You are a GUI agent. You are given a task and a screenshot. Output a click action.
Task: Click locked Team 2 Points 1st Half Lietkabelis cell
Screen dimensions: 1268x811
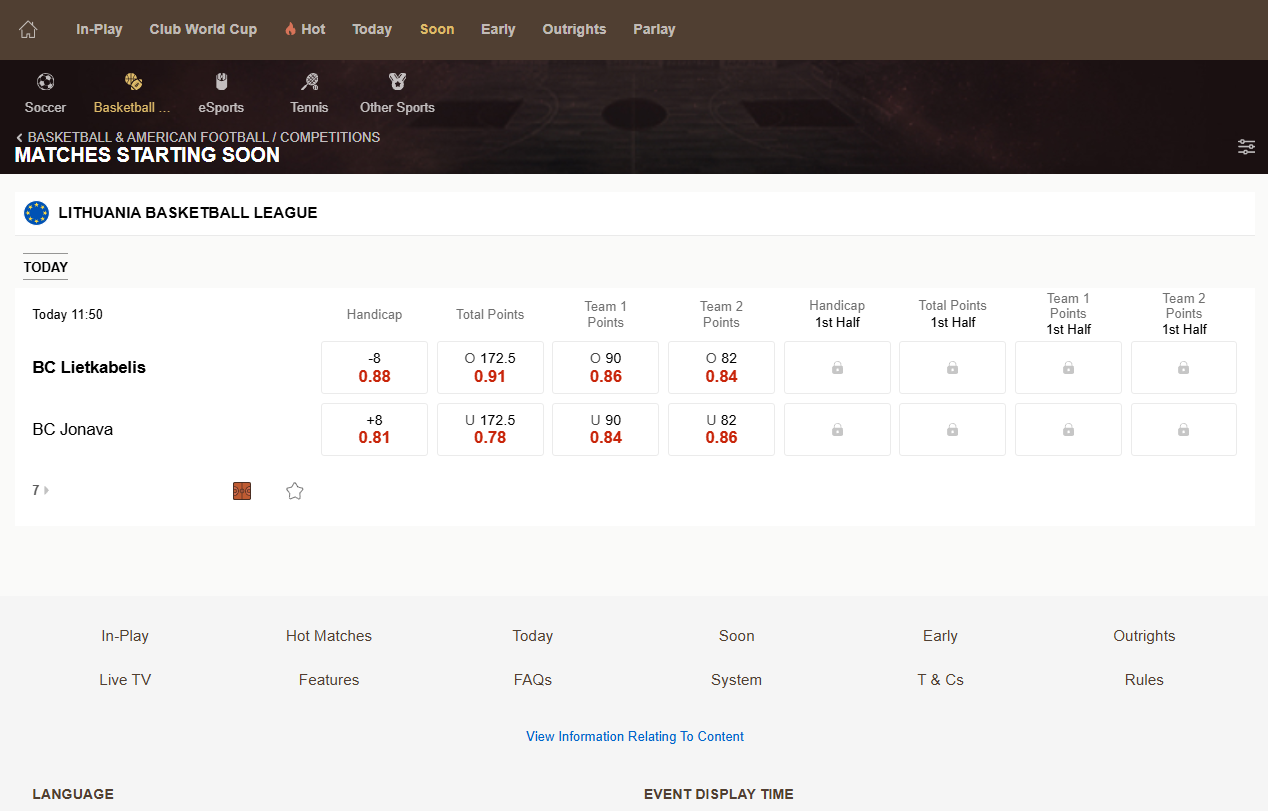click(x=1184, y=368)
